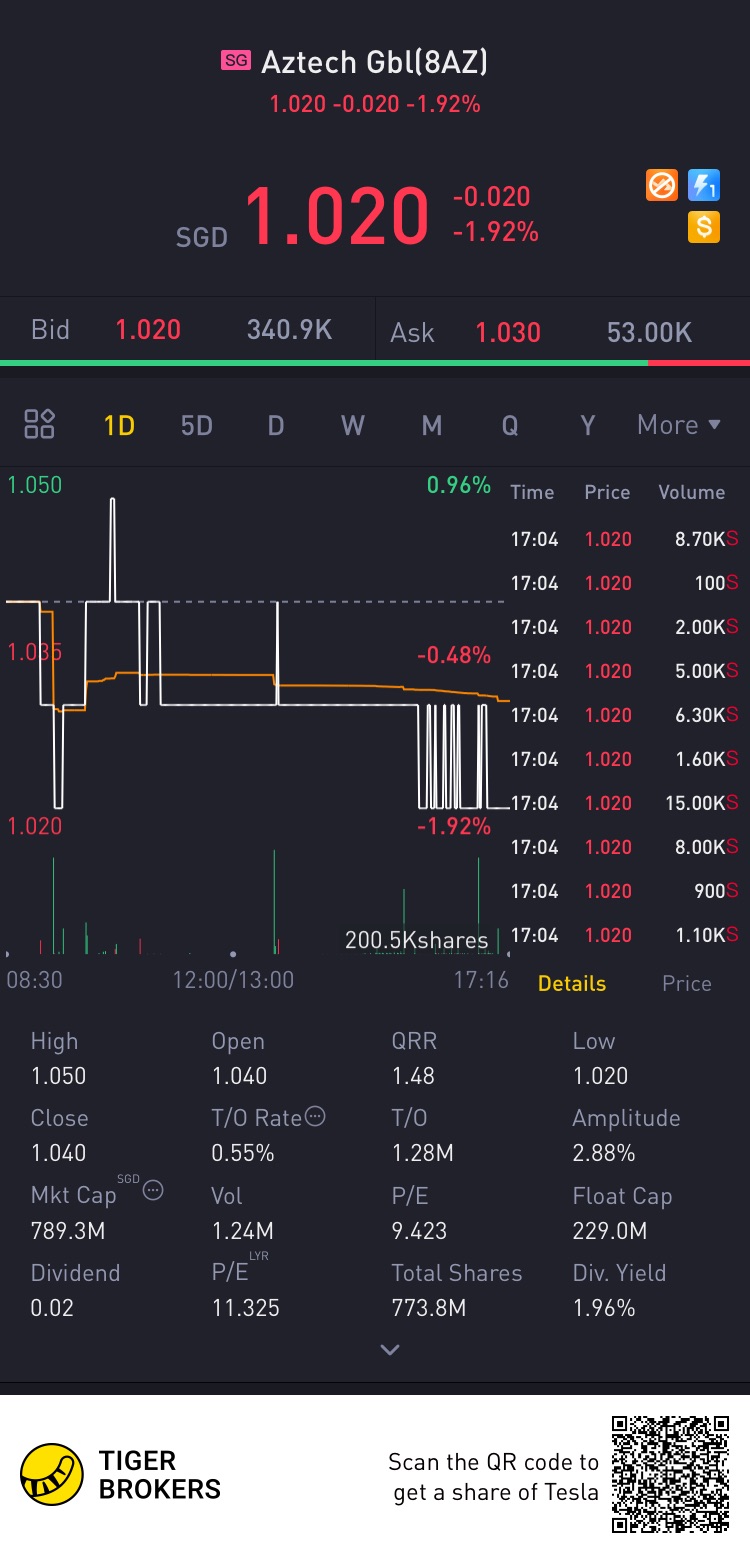This screenshot has height=1555, width=750.
Task: Tap the Dividend value 0.02
Action: (x=52, y=1308)
